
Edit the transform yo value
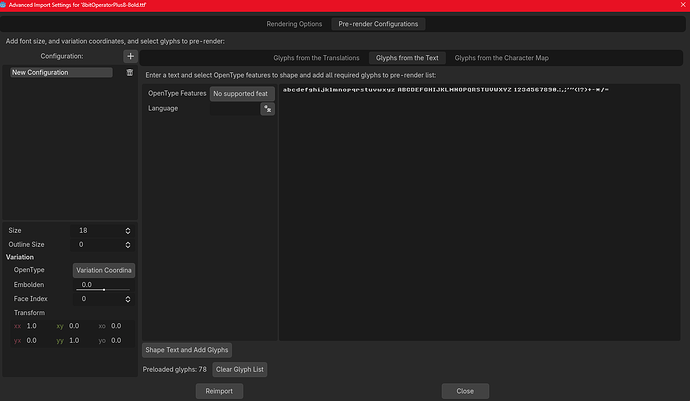pos(116,340)
